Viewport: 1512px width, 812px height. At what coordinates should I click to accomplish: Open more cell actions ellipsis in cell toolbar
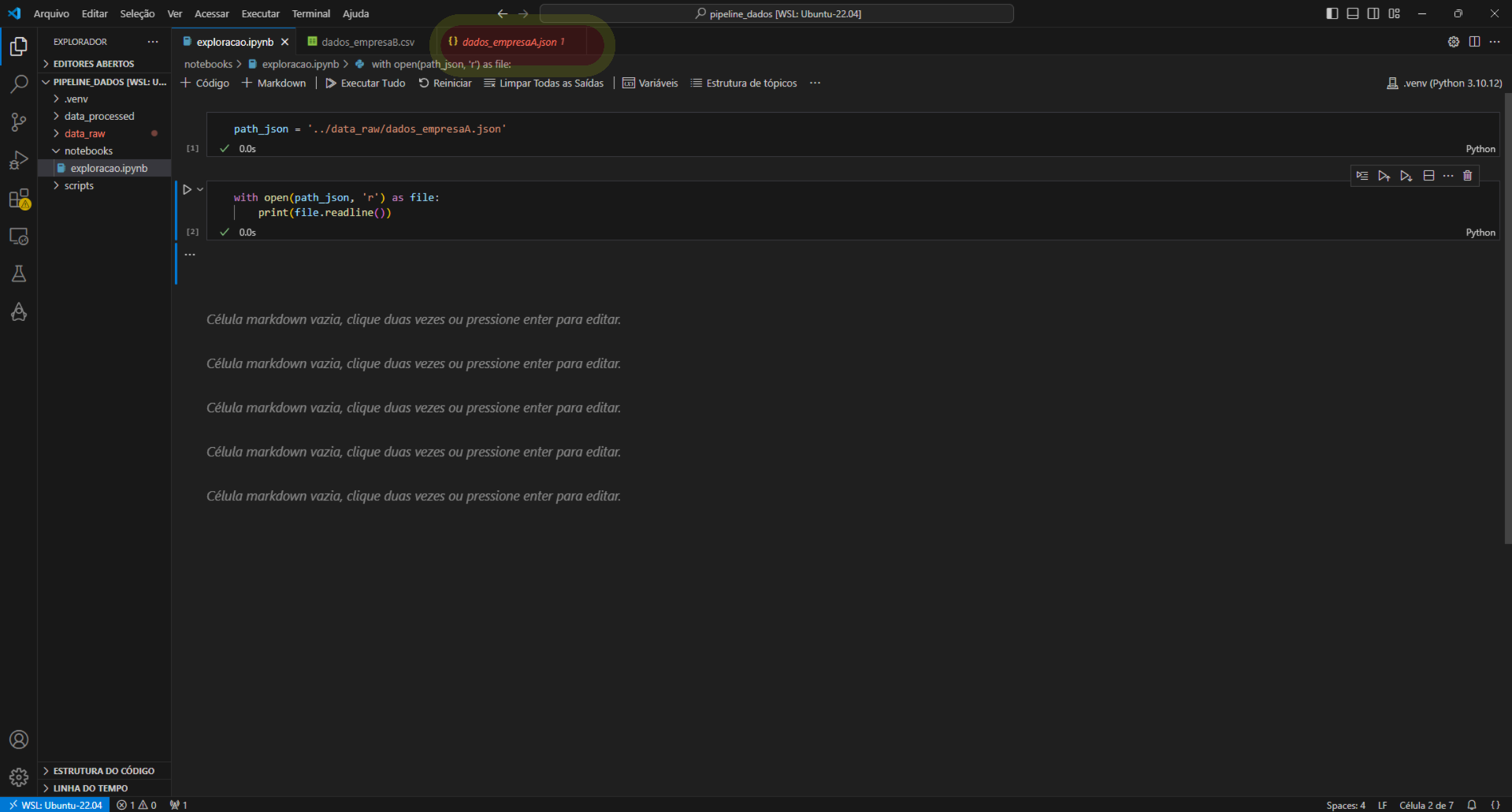[1448, 176]
